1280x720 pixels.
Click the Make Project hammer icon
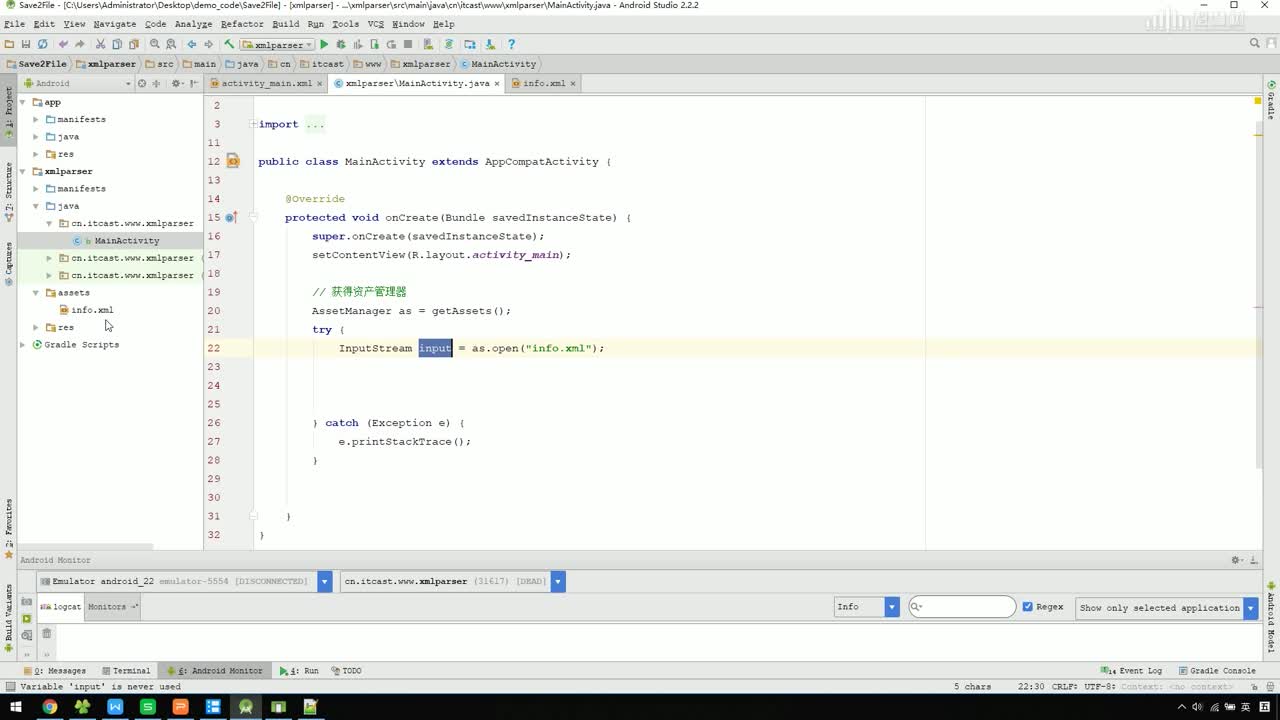[229, 44]
